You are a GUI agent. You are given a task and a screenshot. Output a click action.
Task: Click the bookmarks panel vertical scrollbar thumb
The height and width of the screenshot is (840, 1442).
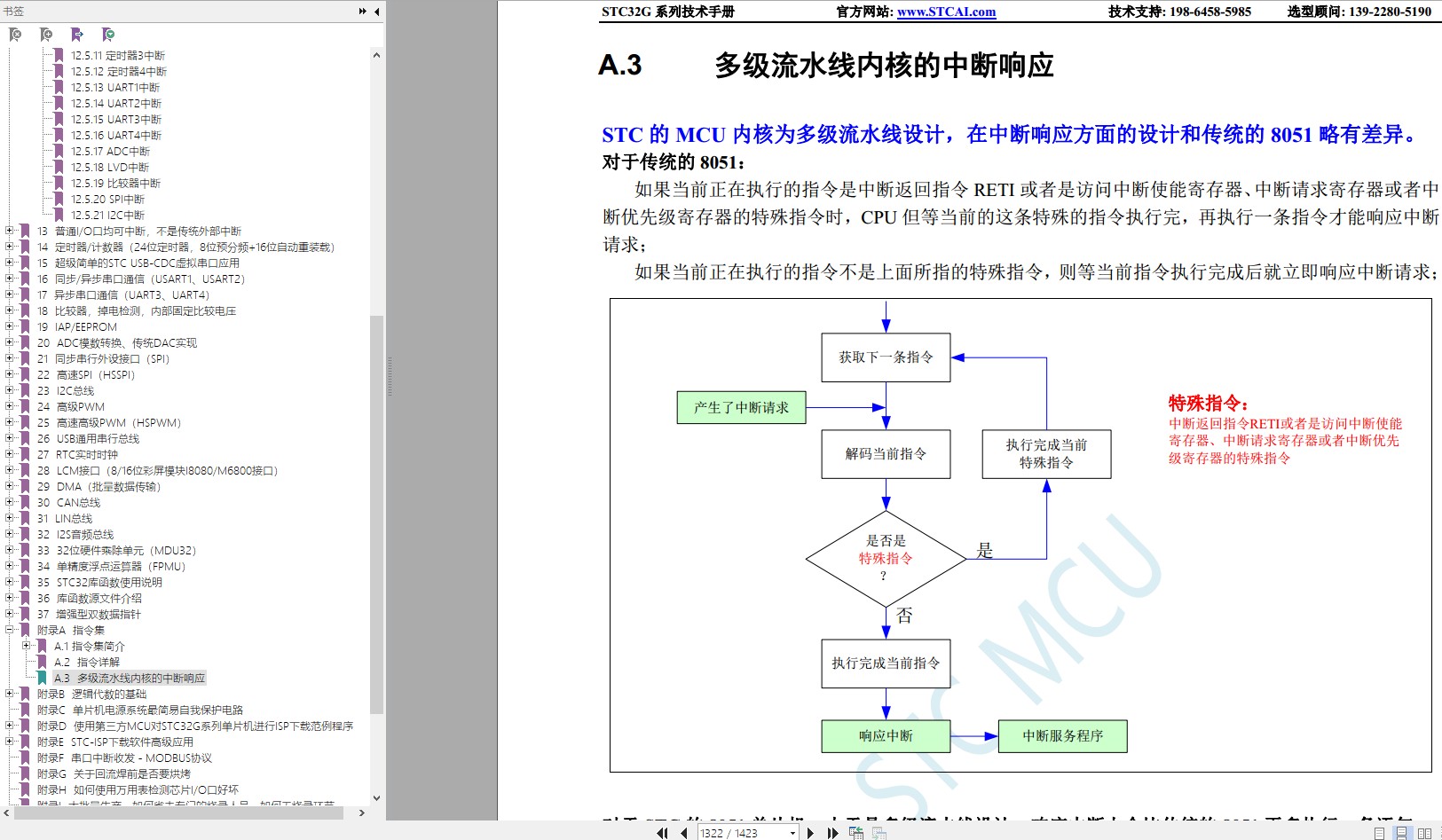click(376, 514)
